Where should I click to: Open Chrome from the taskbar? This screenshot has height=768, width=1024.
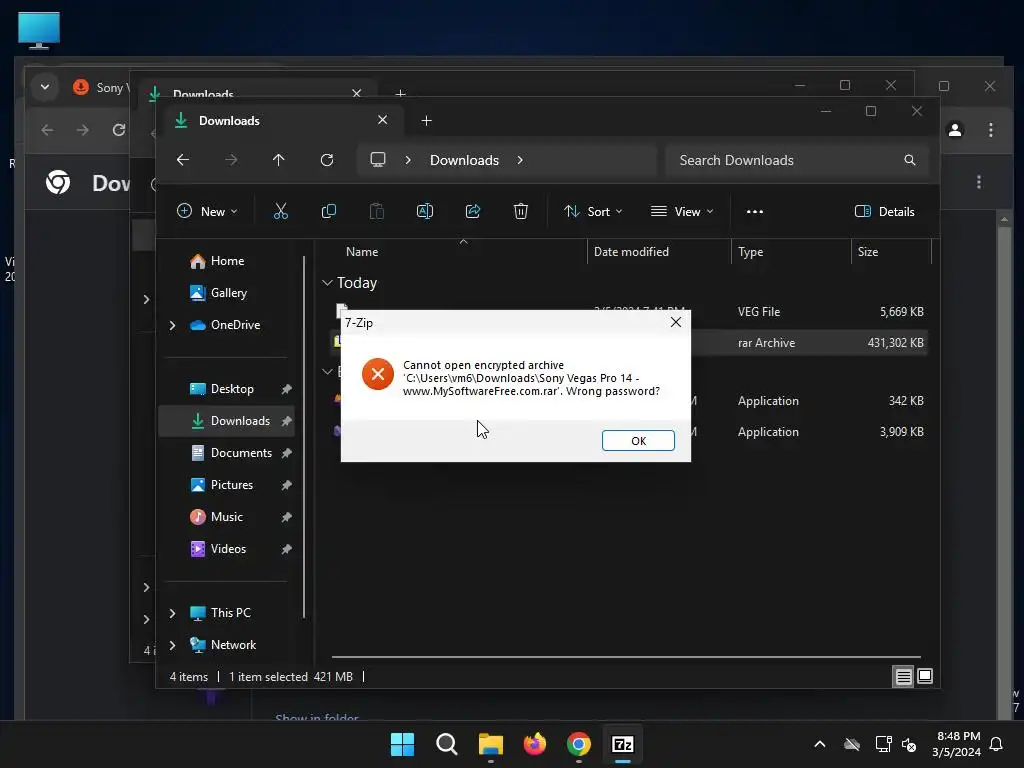click(x=579, y=744)
